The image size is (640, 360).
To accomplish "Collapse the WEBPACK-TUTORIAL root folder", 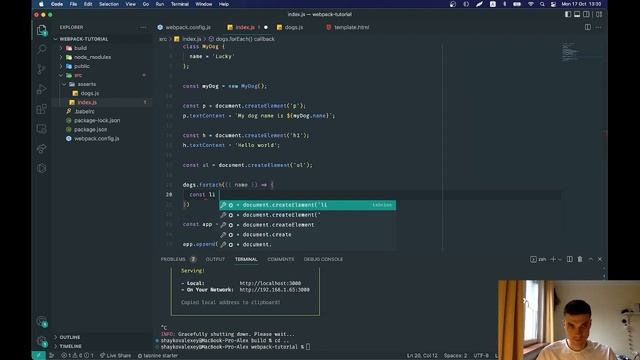I will (84, 39).
